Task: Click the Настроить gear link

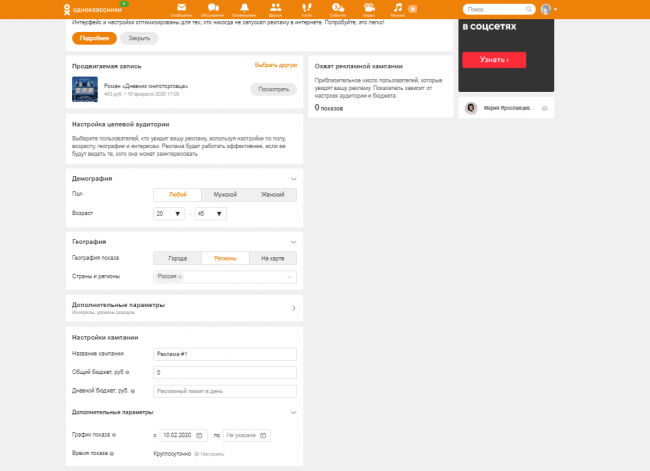Action: [209, 454]
